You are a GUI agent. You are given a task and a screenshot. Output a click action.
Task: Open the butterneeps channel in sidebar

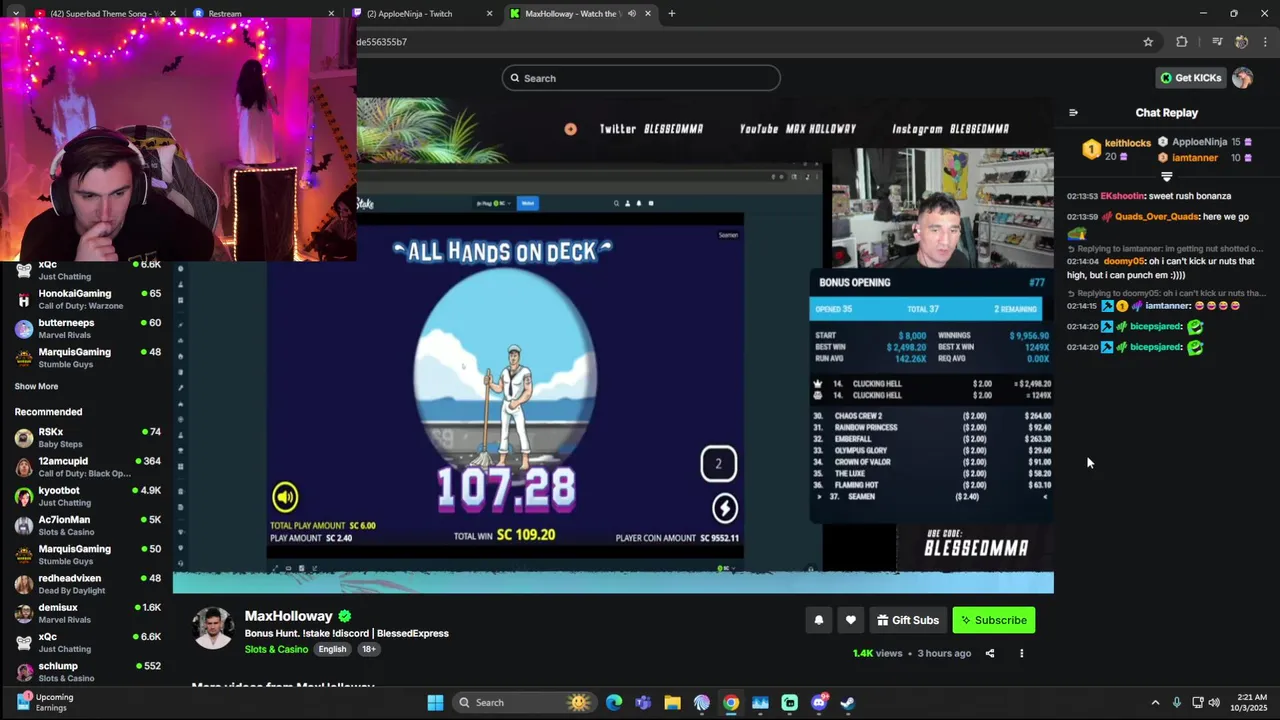click(88, 328)
